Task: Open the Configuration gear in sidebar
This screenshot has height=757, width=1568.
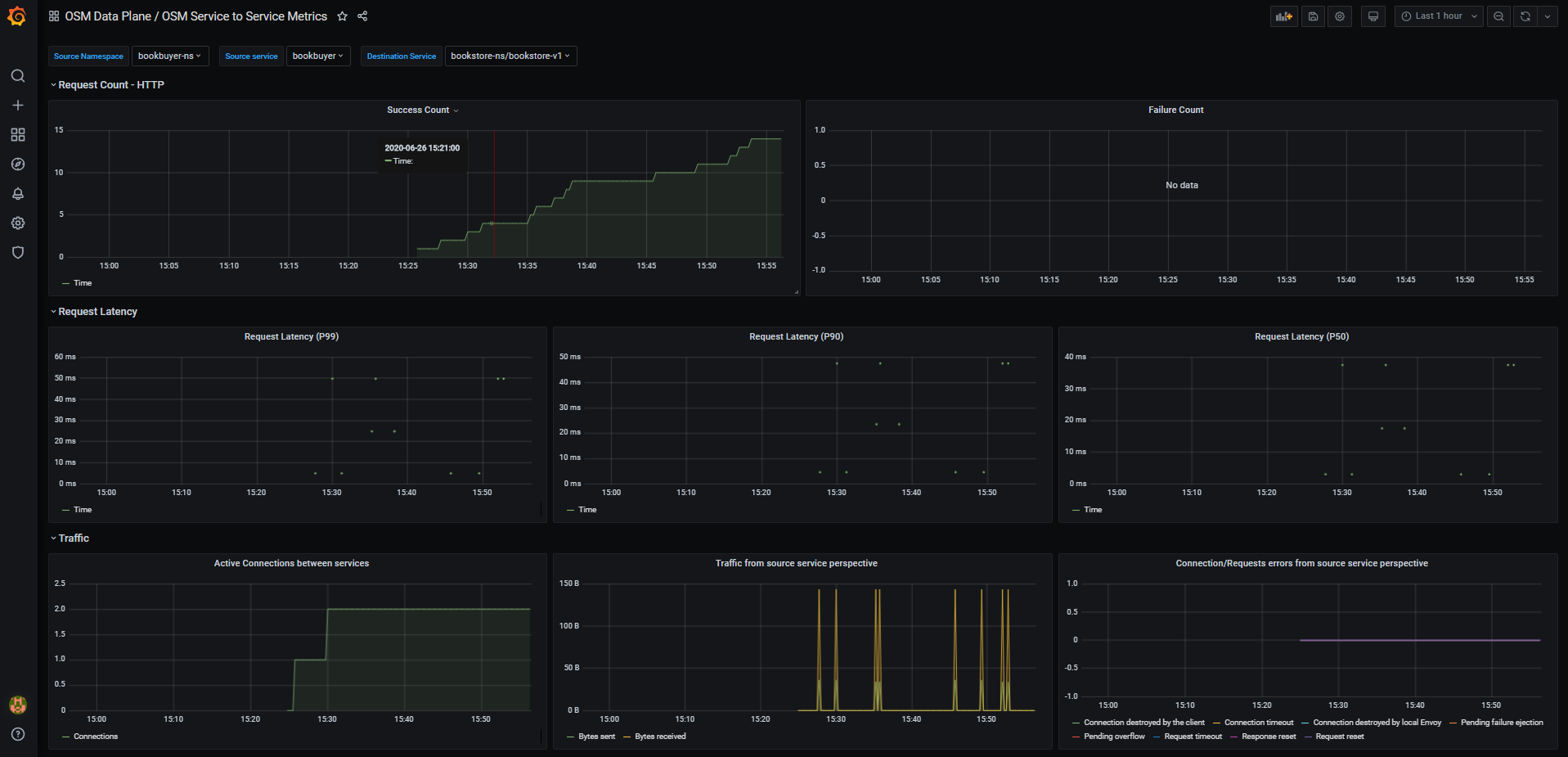Action: 18,223
